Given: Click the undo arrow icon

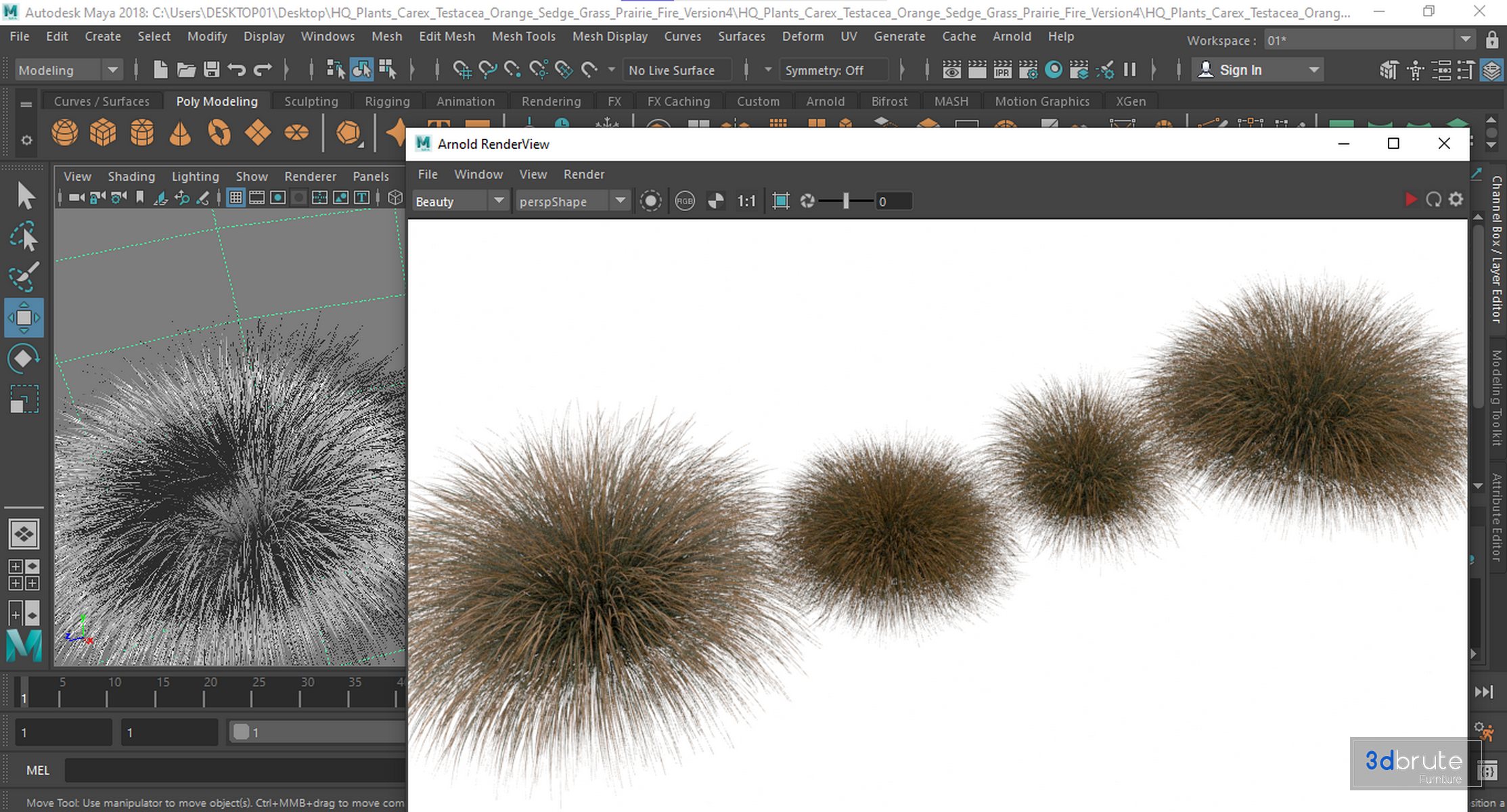Looking at the screenshot, I should pos(237,70).
